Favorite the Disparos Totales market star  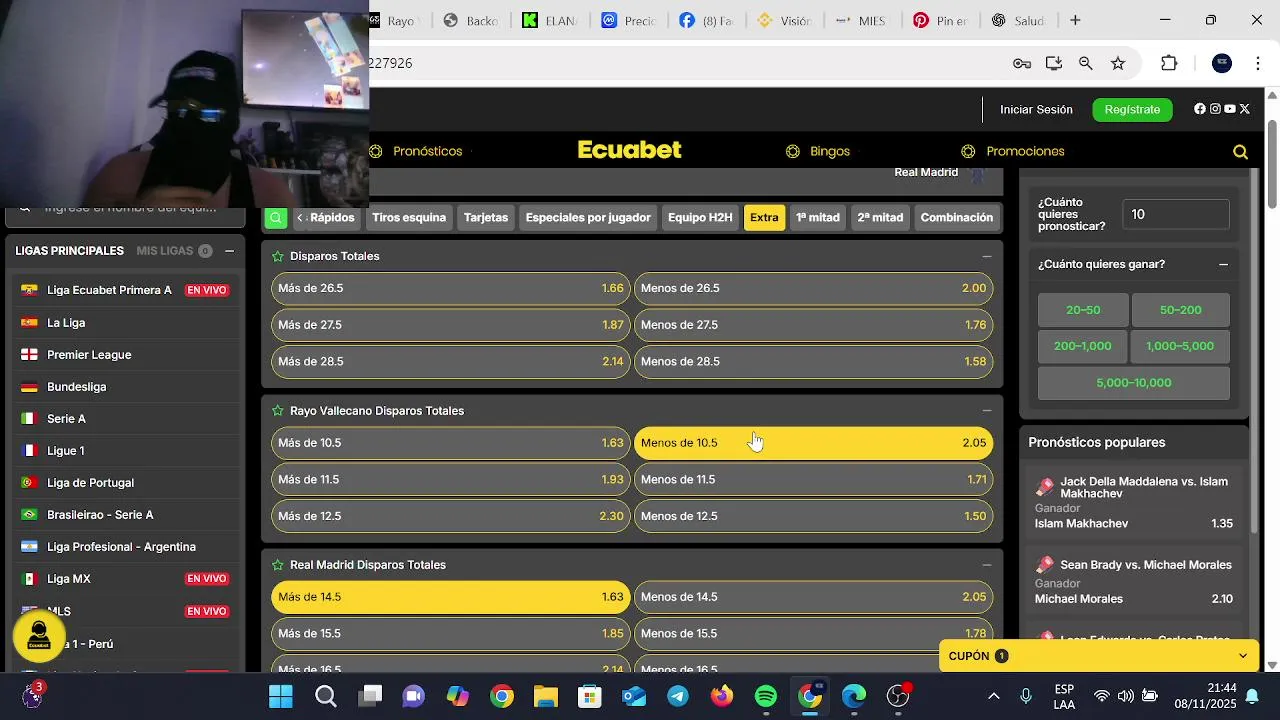click(x=278, y=256)
